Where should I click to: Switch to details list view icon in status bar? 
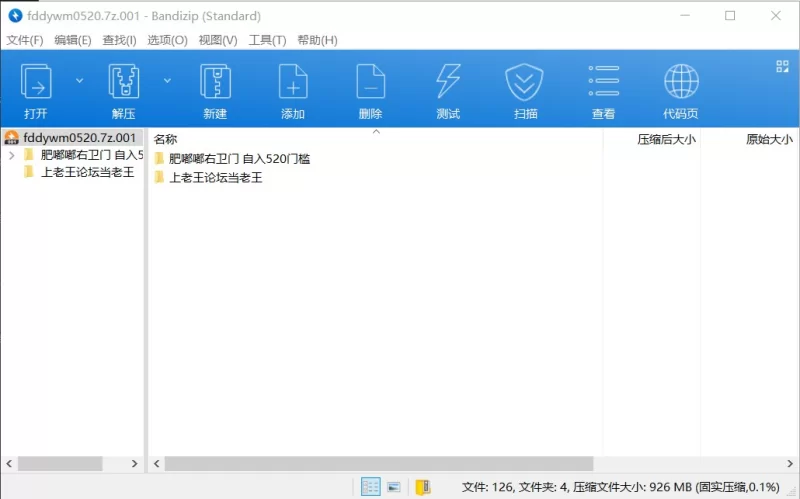click(370, 487)
